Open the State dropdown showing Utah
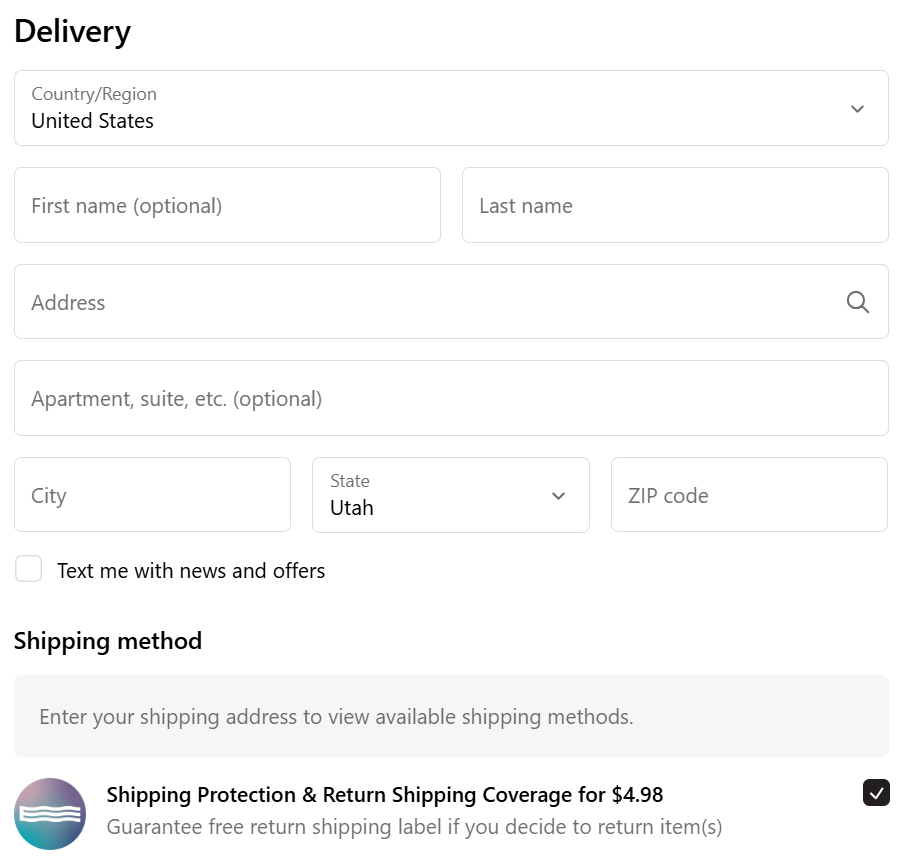 coord(451,495)
